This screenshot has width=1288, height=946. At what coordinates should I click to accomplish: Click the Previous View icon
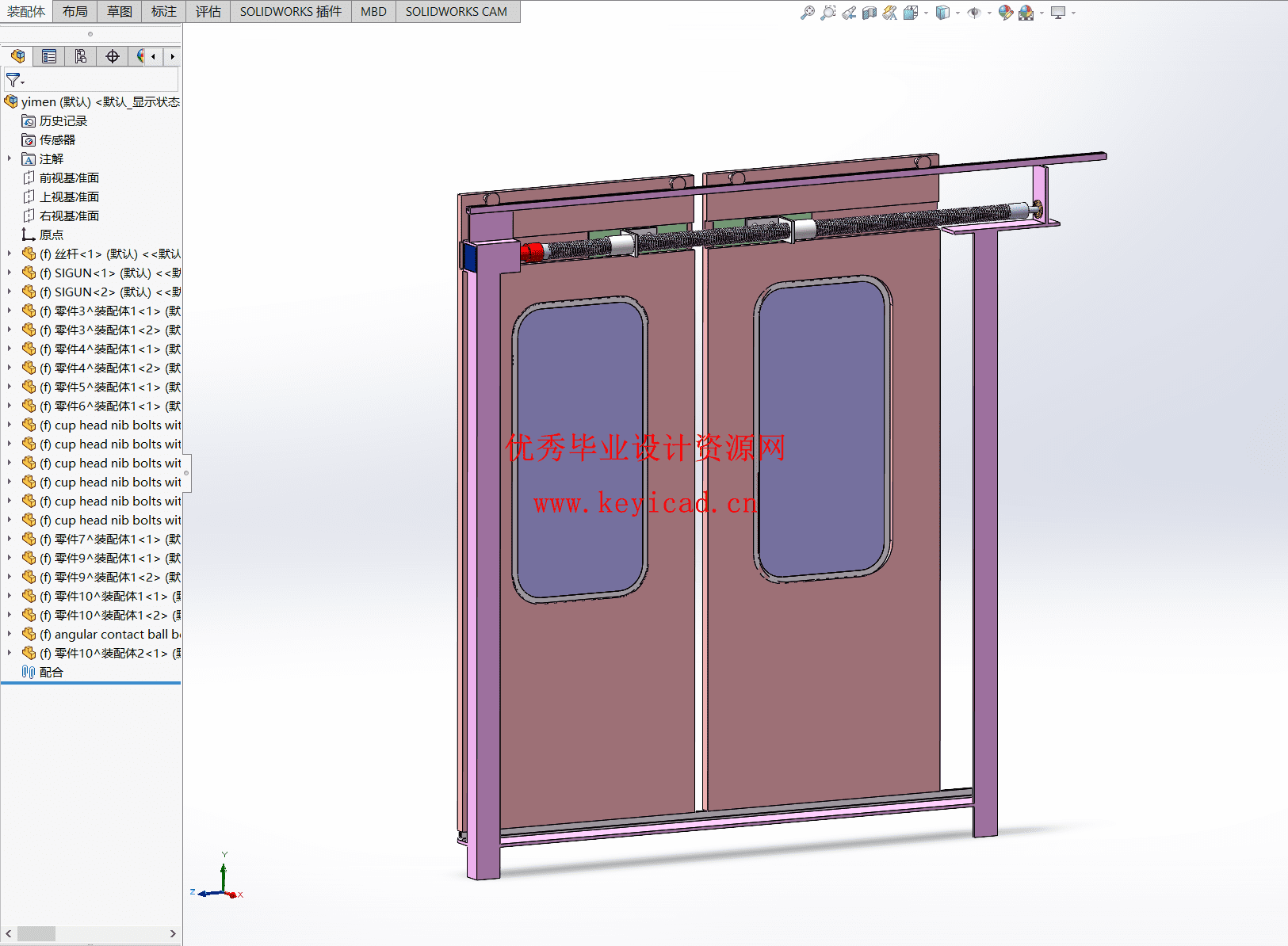[849, 13]
